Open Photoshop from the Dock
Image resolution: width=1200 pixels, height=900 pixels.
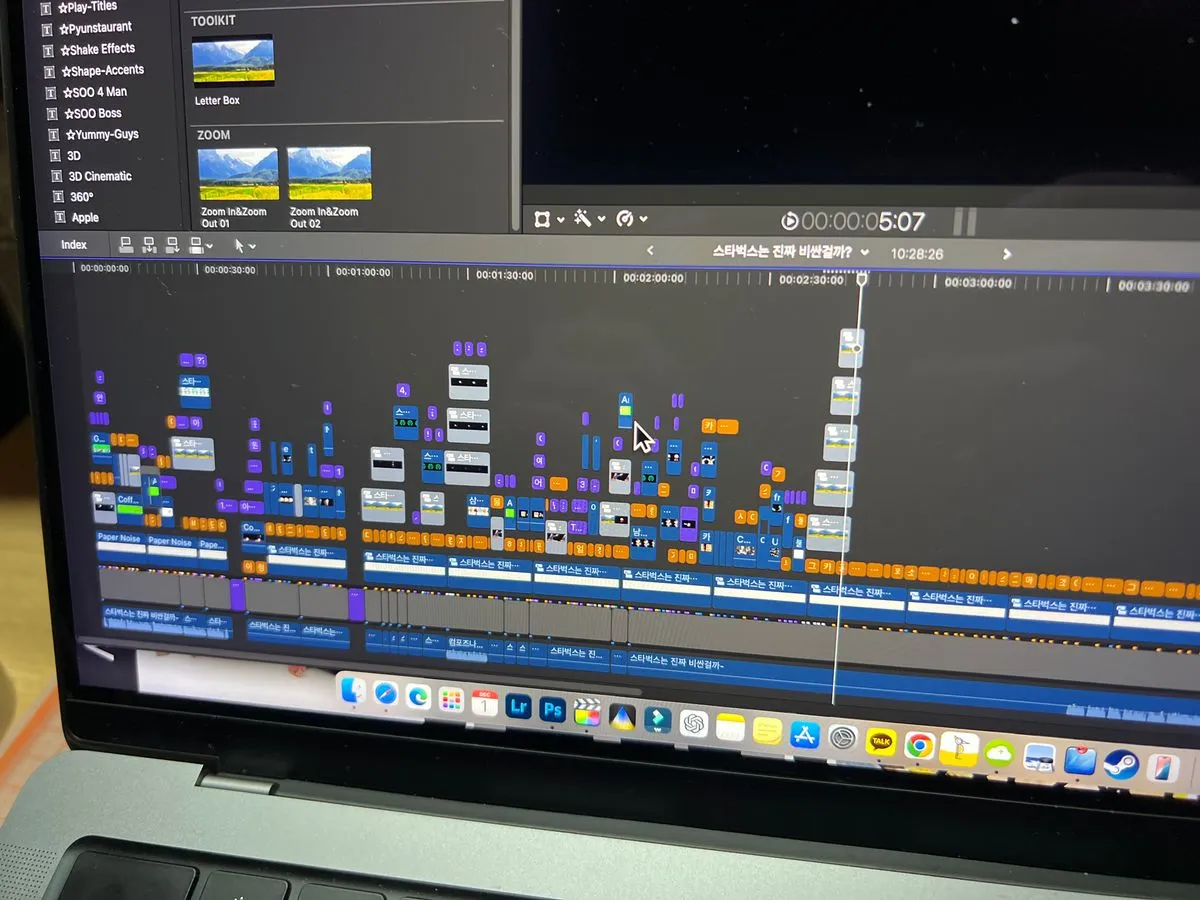(553, 709)
